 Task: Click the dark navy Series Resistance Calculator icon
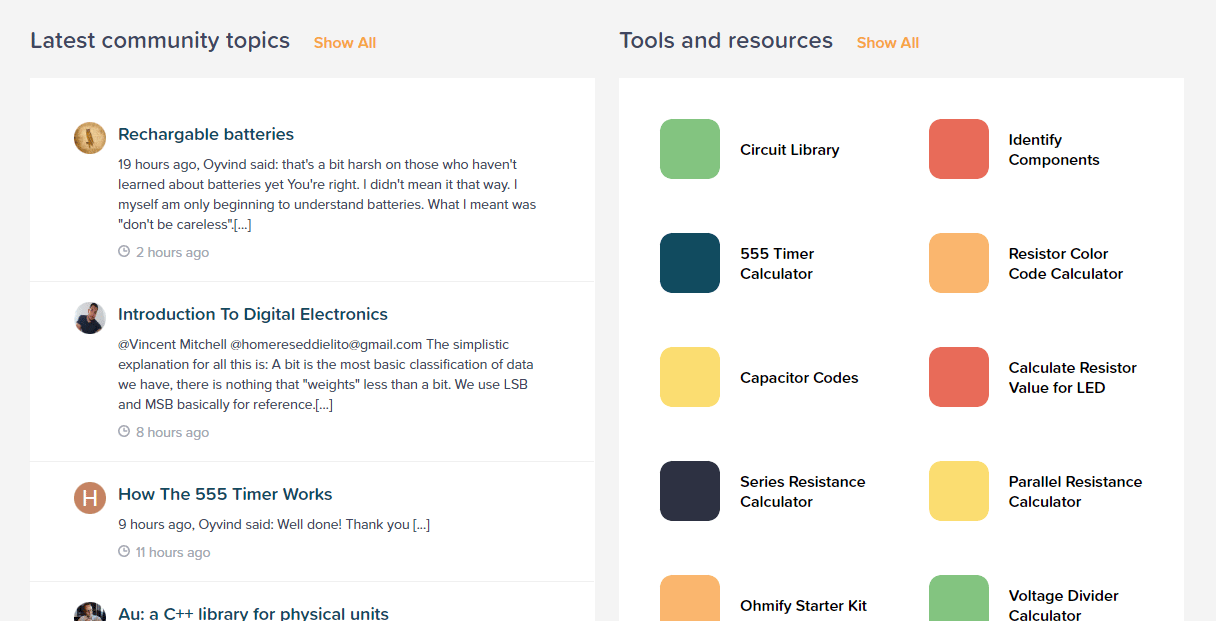pos(689,491)
